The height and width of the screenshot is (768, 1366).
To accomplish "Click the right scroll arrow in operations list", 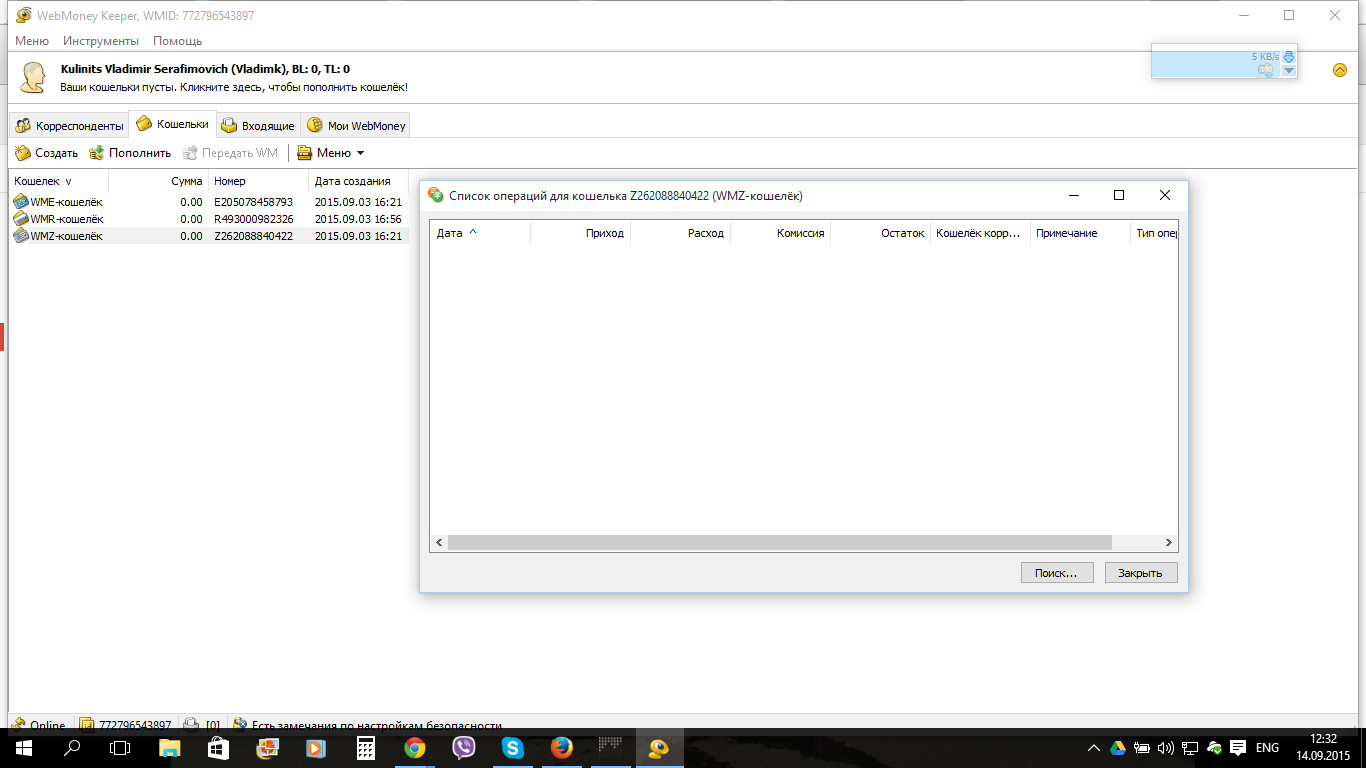I will point(1169,542).
